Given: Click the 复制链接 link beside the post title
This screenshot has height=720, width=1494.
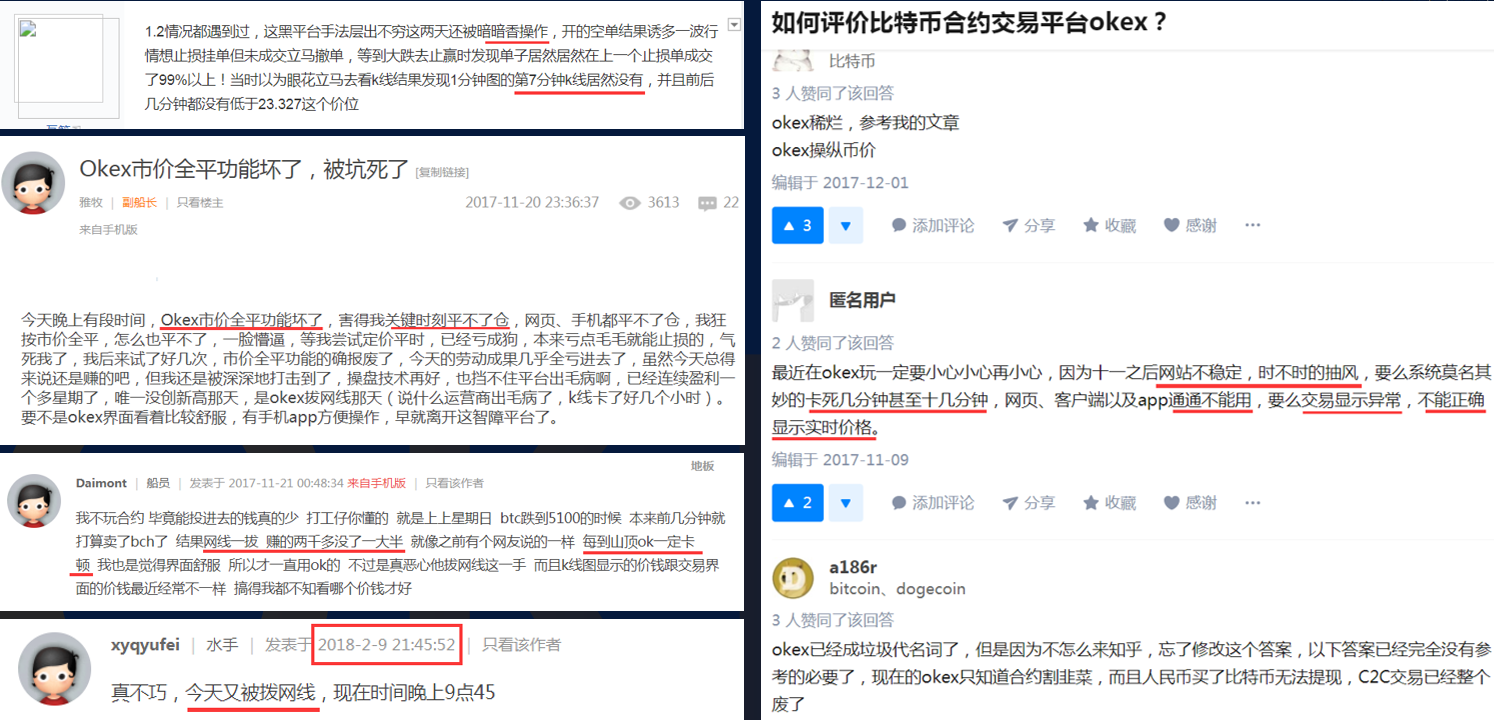Looking at the screenshot, I should coord(442,172).
